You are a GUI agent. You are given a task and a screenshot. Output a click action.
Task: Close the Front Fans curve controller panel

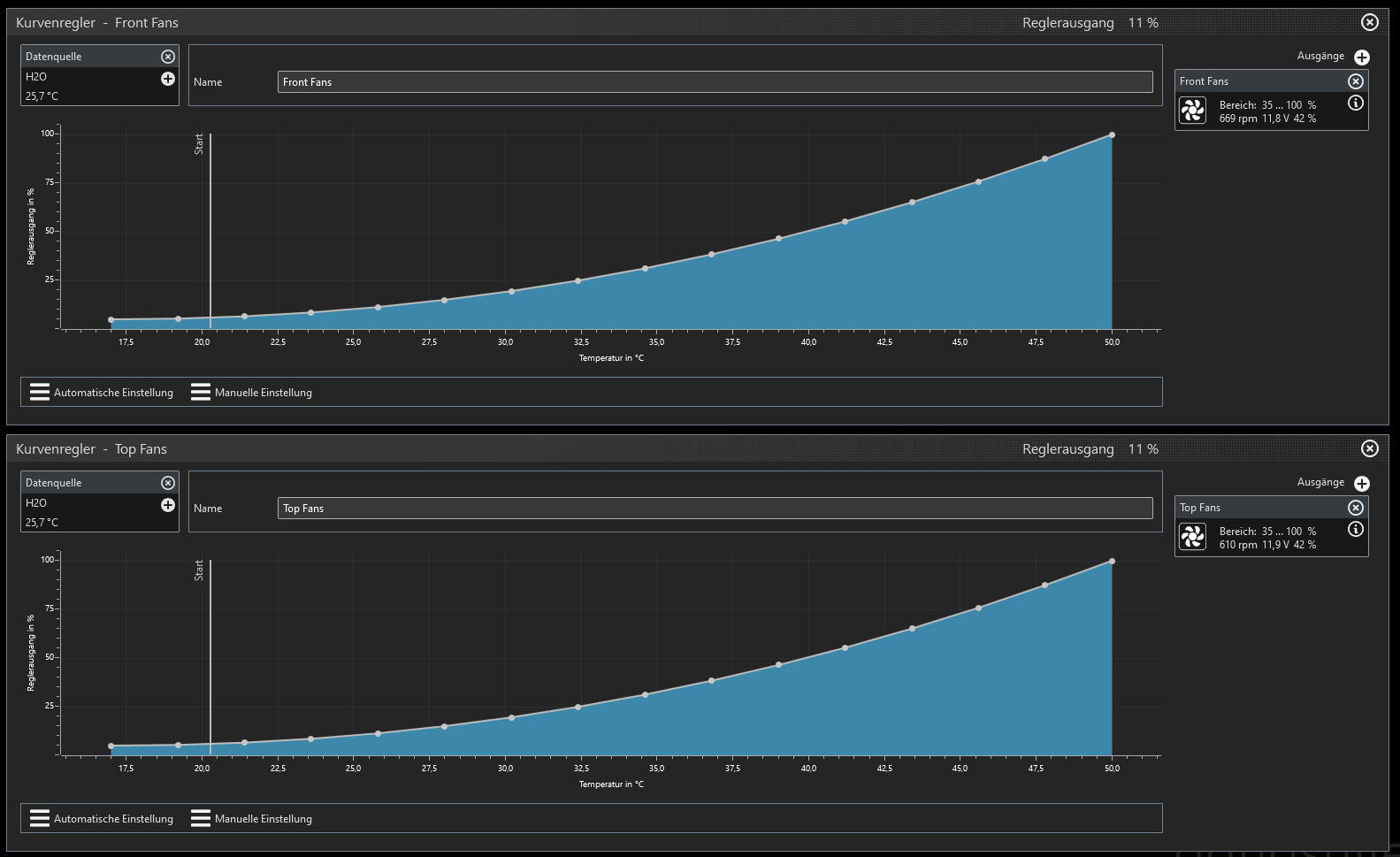[x=1370, y=22]
